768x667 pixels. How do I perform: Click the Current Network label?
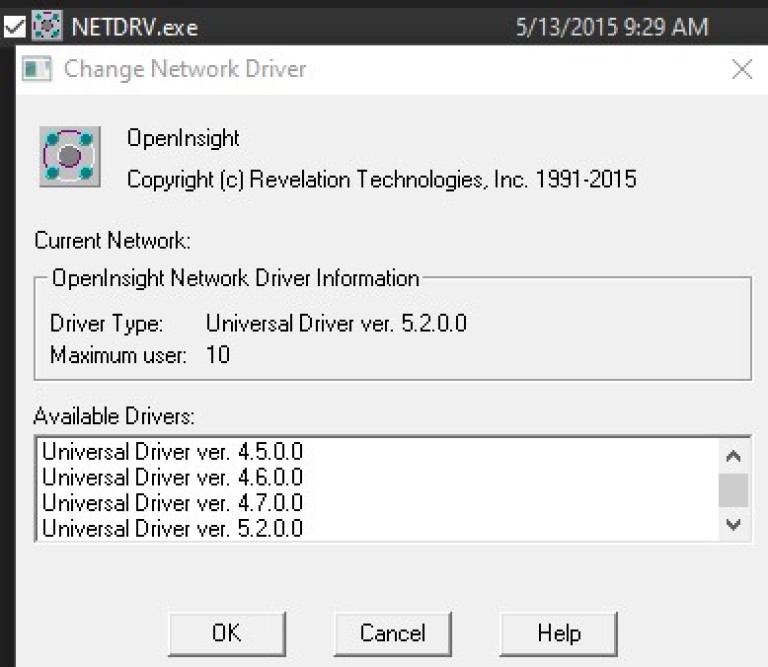pyautogui.click(x=113, y=241)
